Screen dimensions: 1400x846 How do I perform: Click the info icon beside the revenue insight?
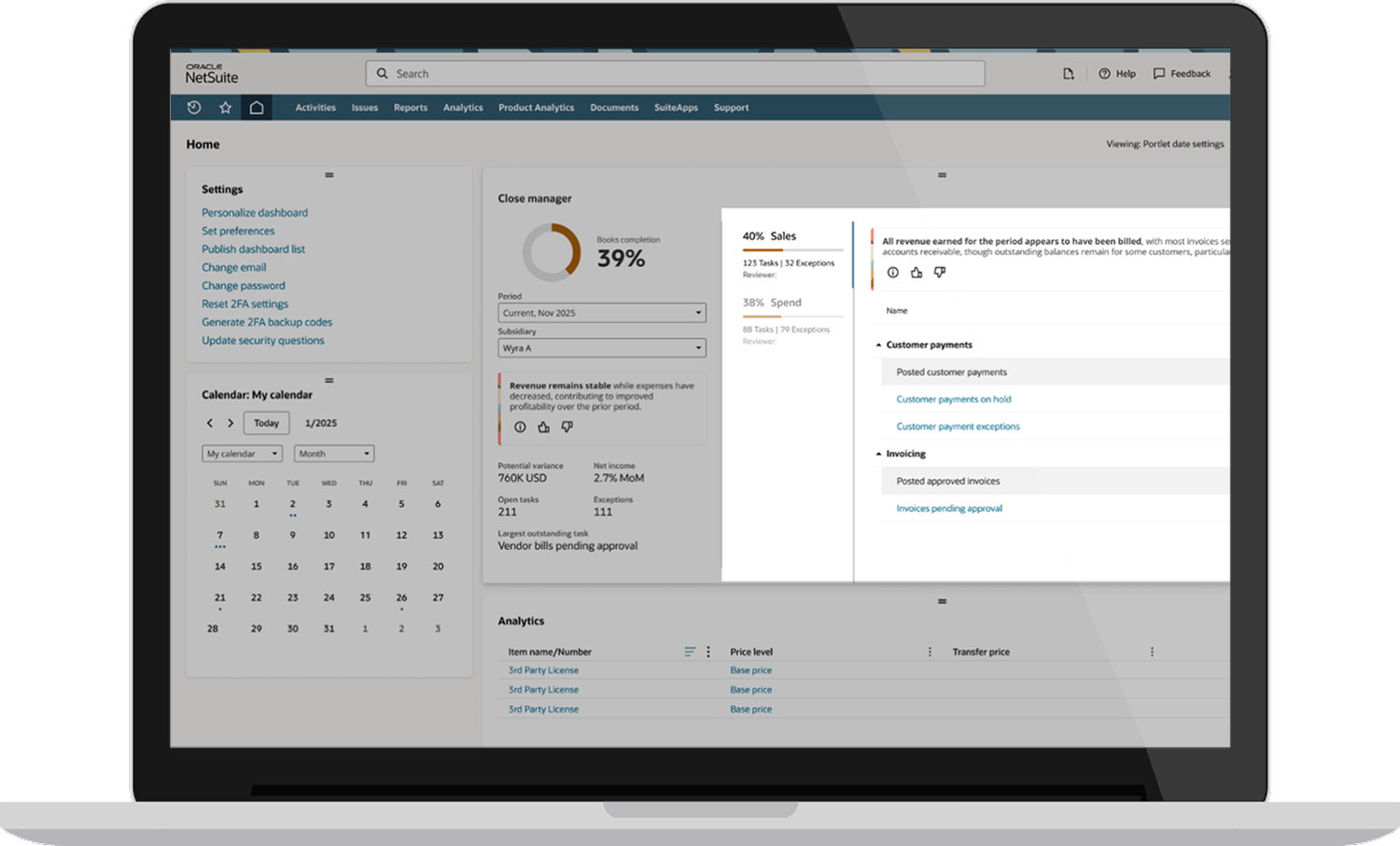point(520,427)
